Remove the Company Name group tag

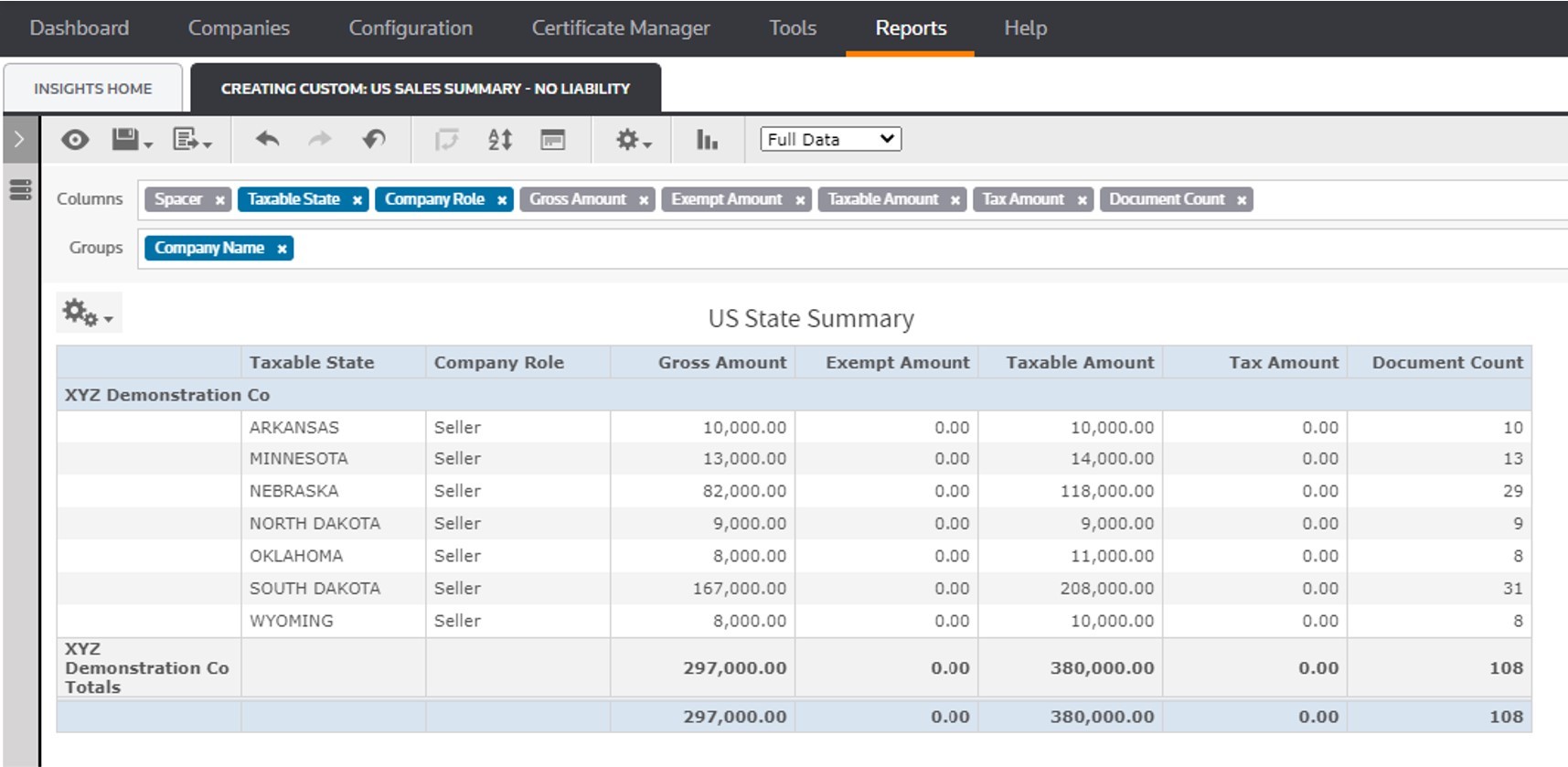click(x=282, y=249)
